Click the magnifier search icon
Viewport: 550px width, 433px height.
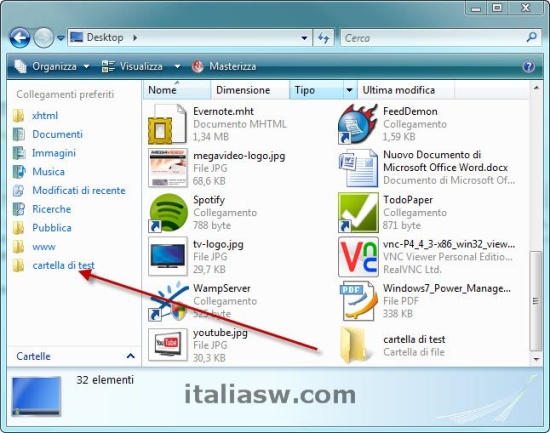[532, 37]
